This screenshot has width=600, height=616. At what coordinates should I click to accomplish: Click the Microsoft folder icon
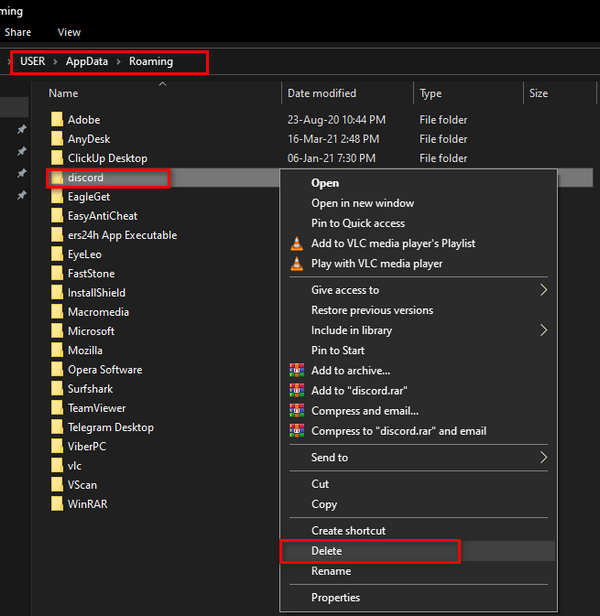(x=57, y=331)
